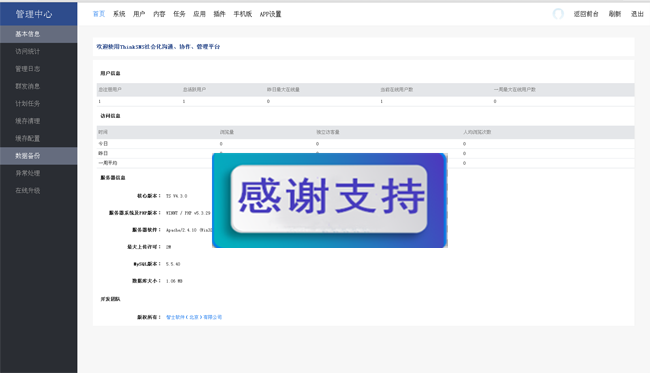Switch to the 任务 navigation tab
The height and width of the screenshot is (373, 650).
point(179,14)
